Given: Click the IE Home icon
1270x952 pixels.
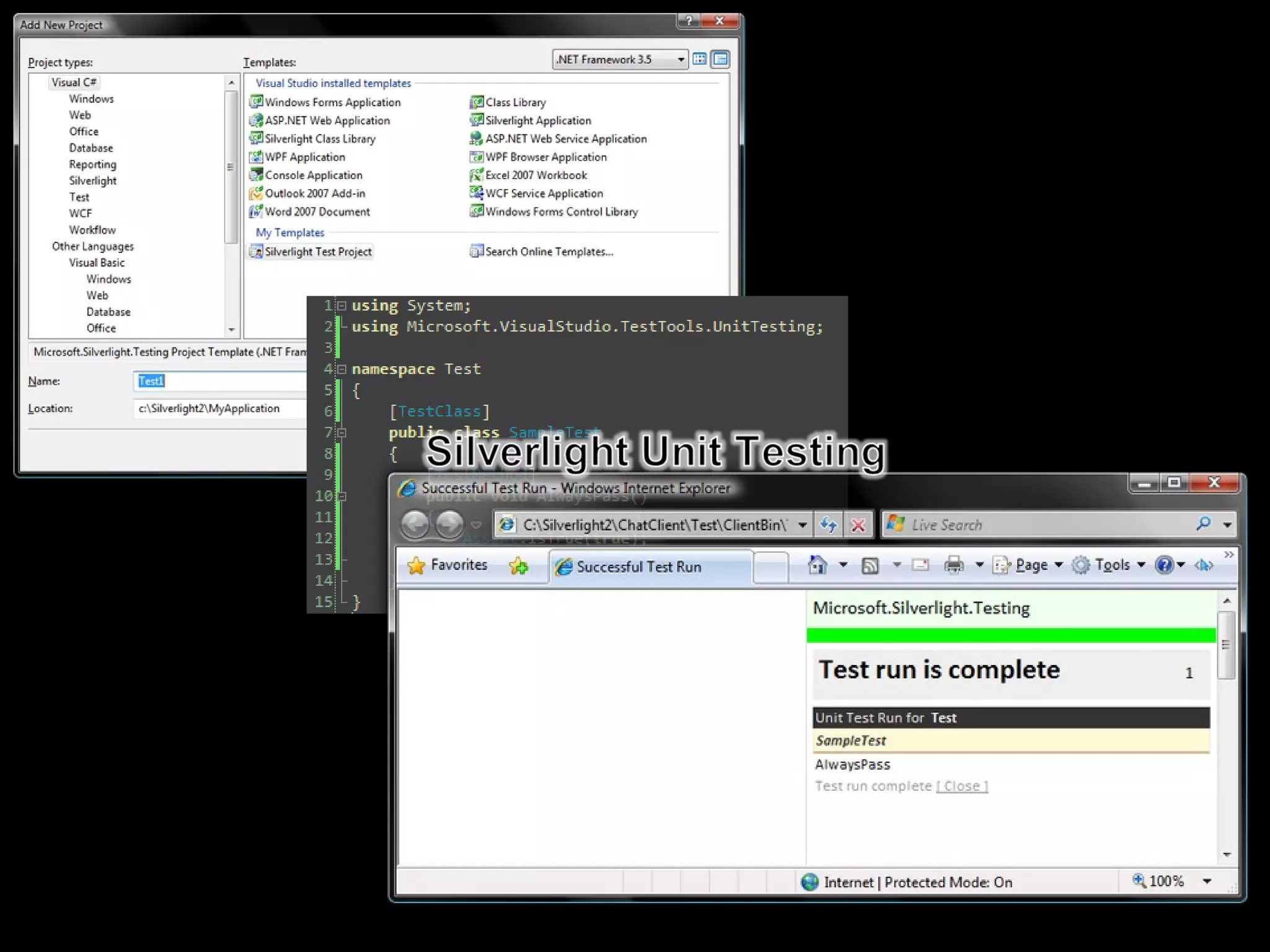Looking at the screenshot, I should pyautogui.click(x=817, y=565).
